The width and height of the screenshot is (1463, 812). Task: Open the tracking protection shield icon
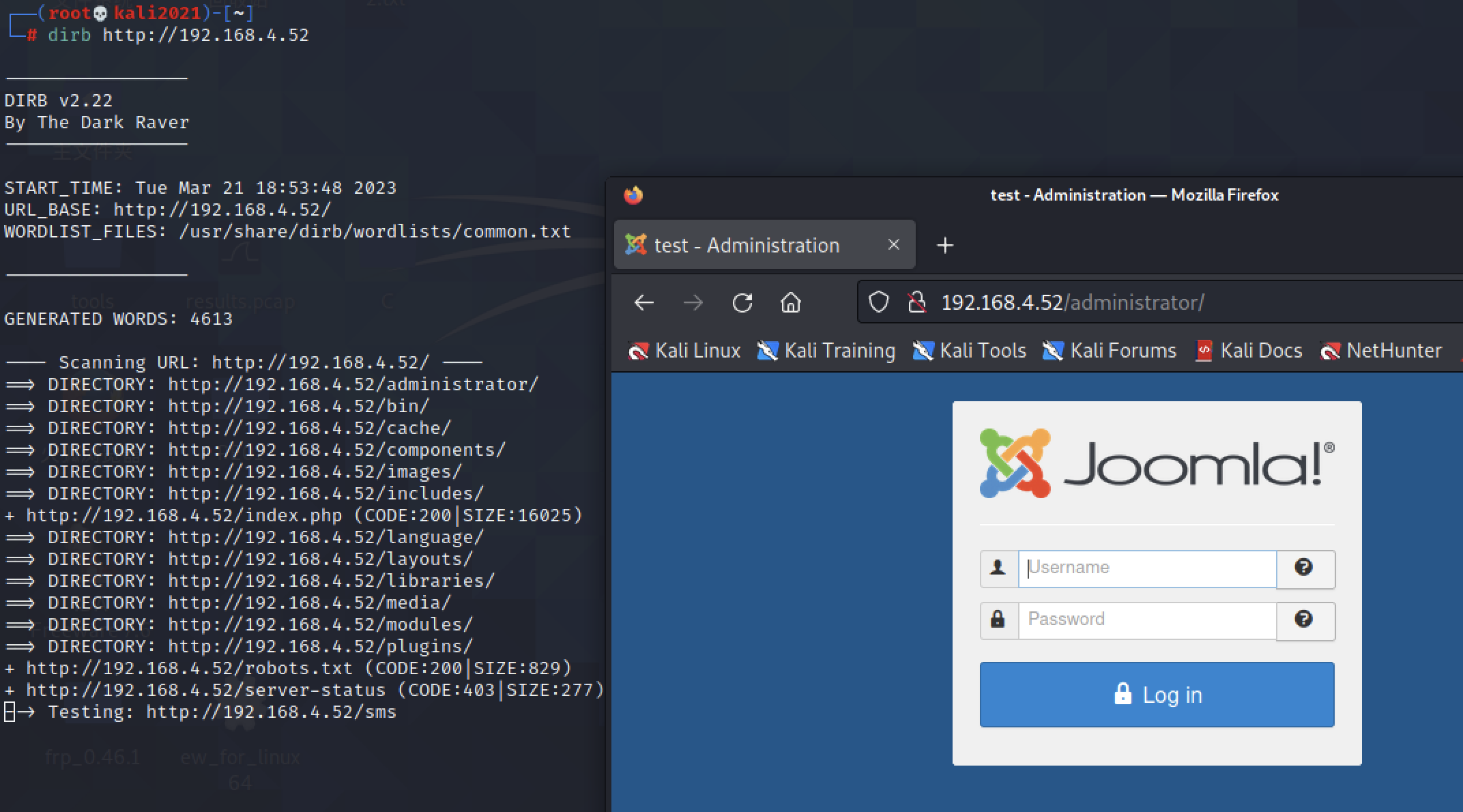click(879, 302)
